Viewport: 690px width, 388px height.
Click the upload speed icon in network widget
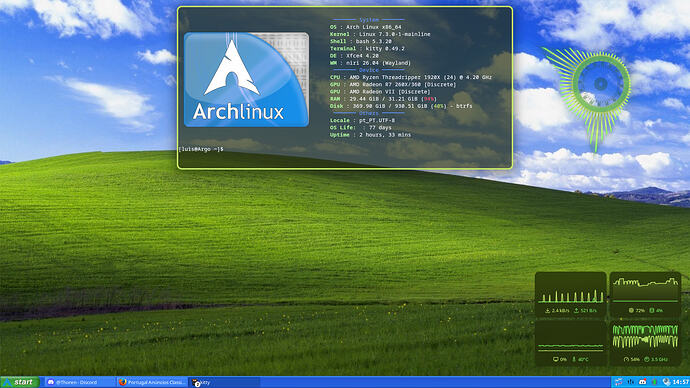[576, 311]
